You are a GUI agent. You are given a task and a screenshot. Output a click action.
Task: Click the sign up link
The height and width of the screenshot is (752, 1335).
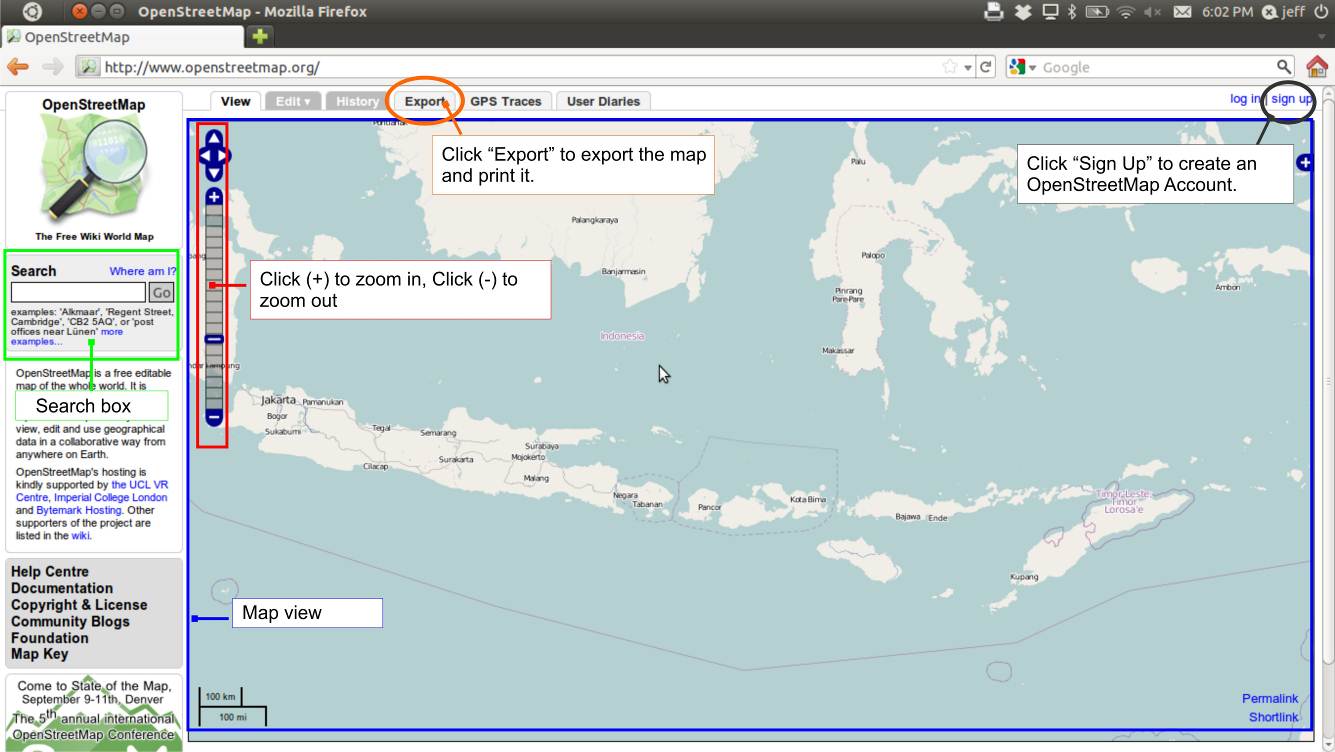pos(1292,99)
